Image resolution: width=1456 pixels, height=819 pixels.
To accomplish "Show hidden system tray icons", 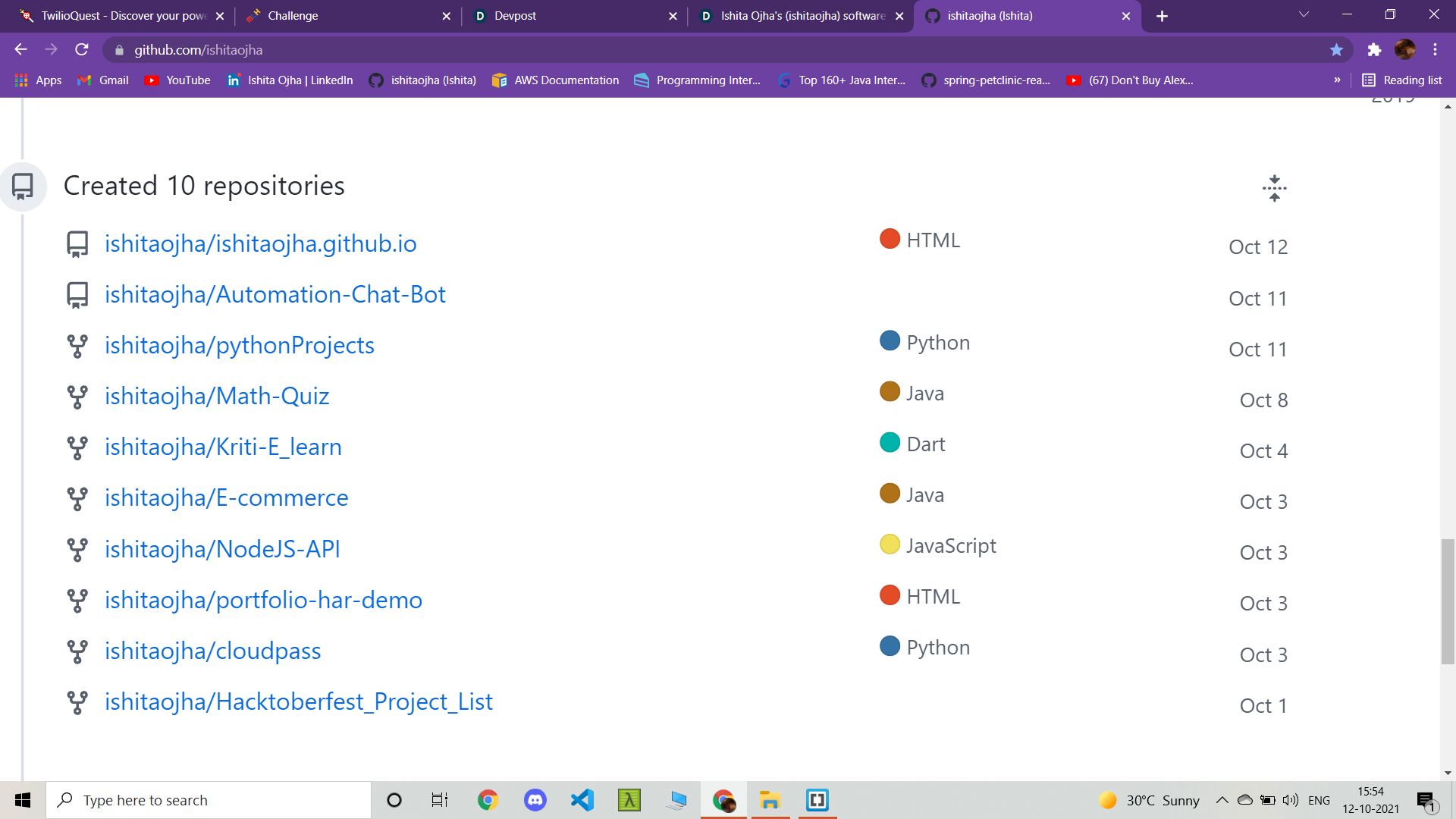I will (1222, 800).
